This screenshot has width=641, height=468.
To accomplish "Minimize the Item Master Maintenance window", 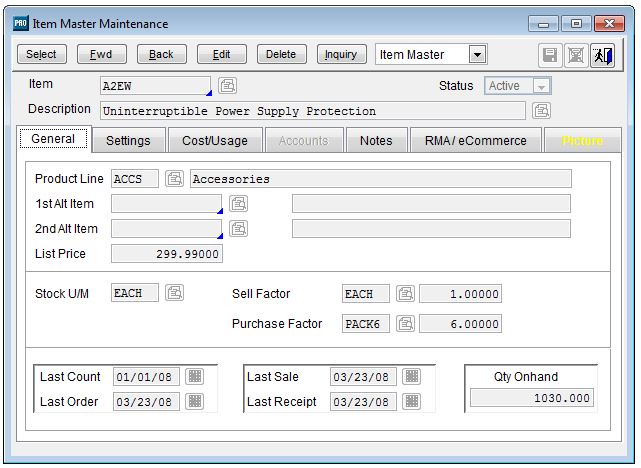I will (543, 24).
